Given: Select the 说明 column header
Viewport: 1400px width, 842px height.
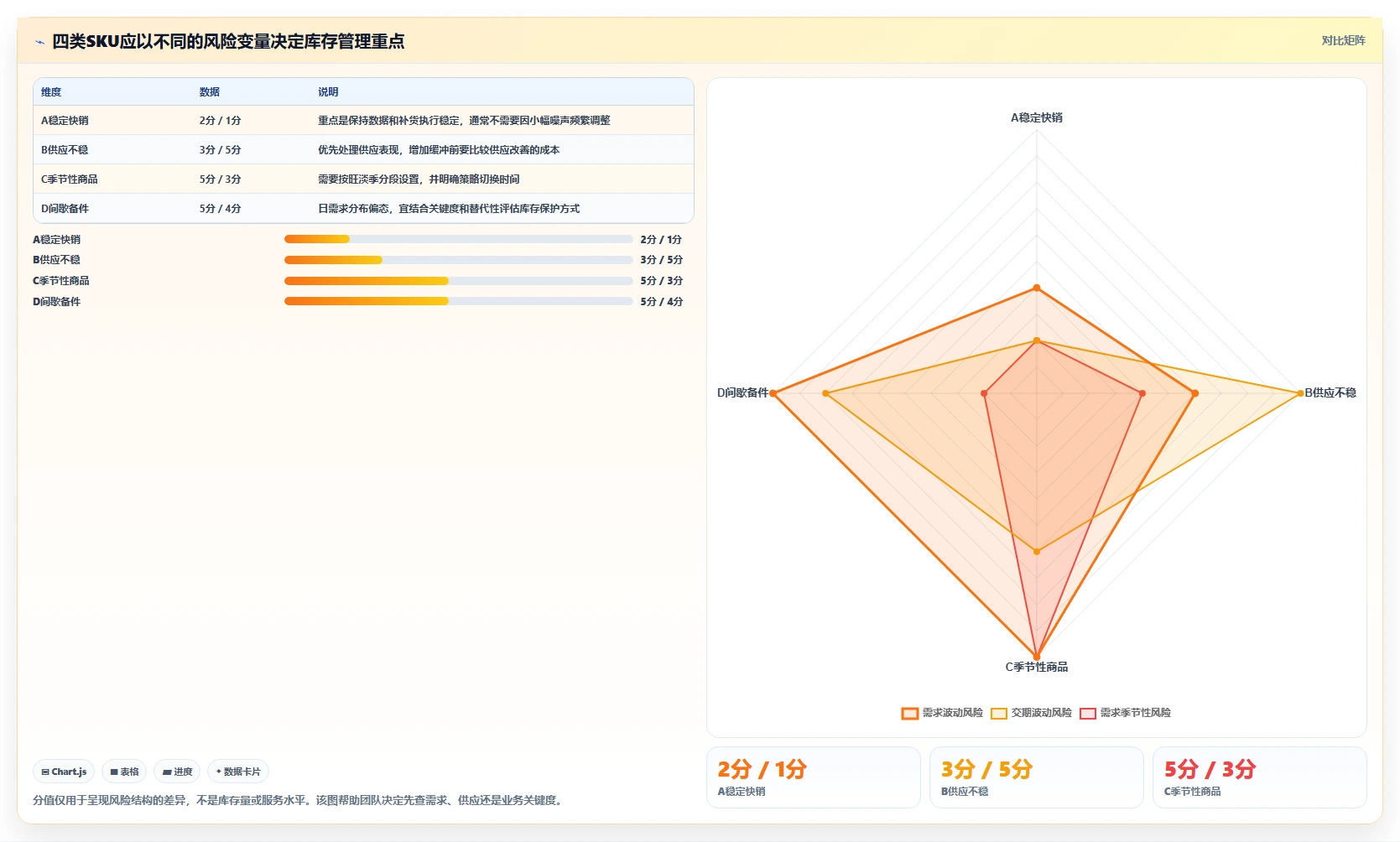Looking at the screenshot, I should click(328, 92).
